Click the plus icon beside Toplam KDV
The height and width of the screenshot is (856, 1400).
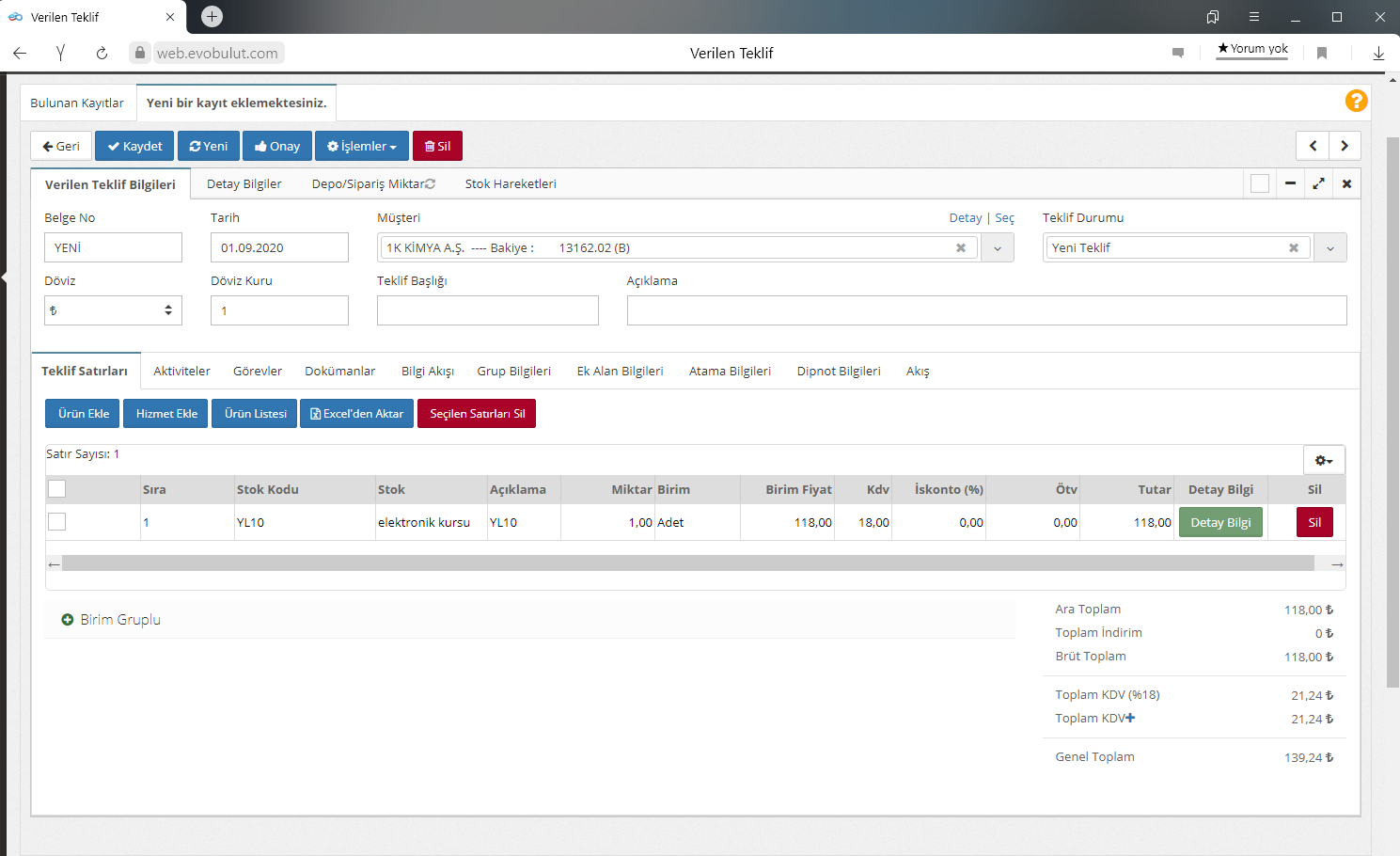(x=1130, y=718)
